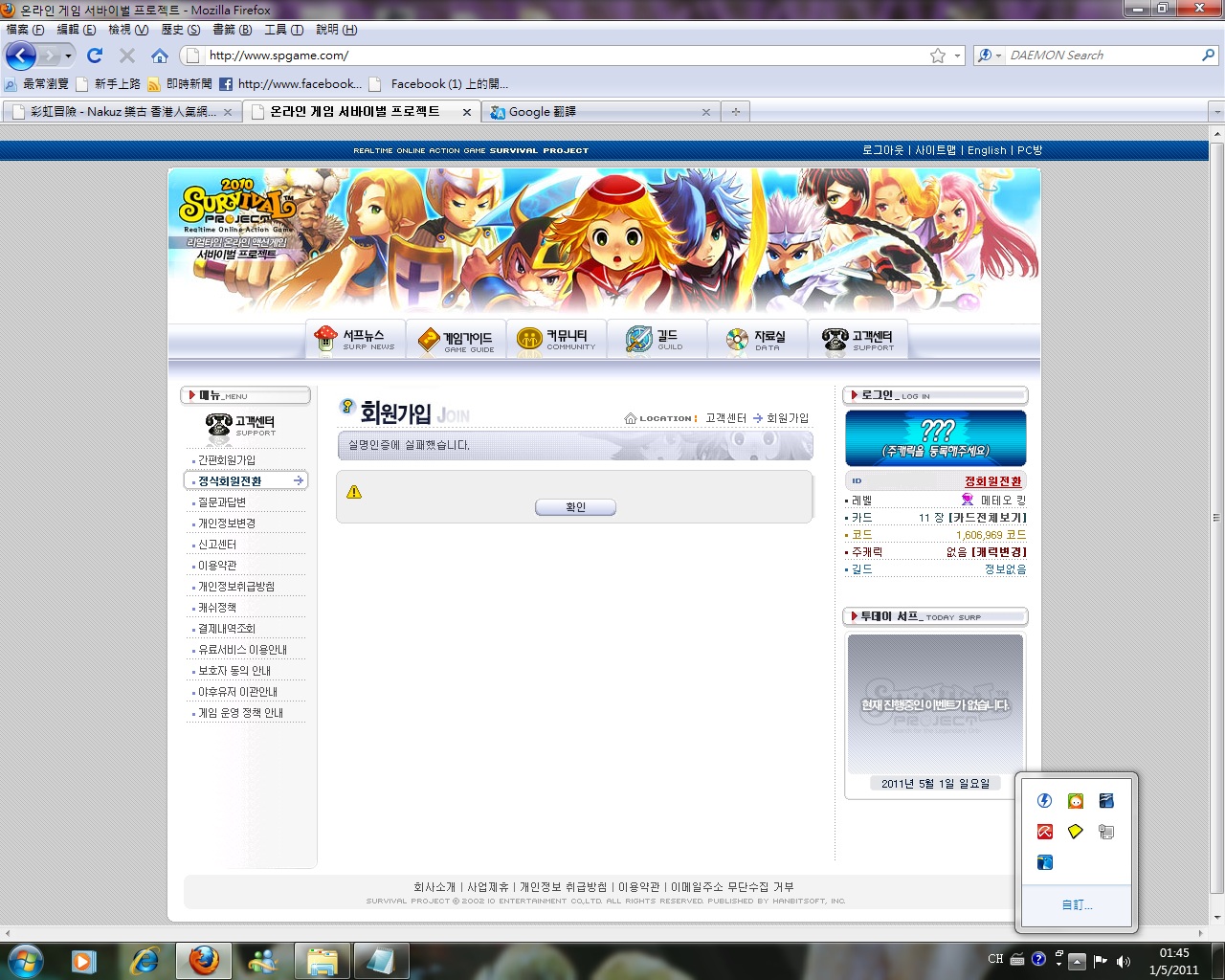Screen dimensions: 1225x980
Task: Click the 확인 confirm button
Action: coord(575,507)
